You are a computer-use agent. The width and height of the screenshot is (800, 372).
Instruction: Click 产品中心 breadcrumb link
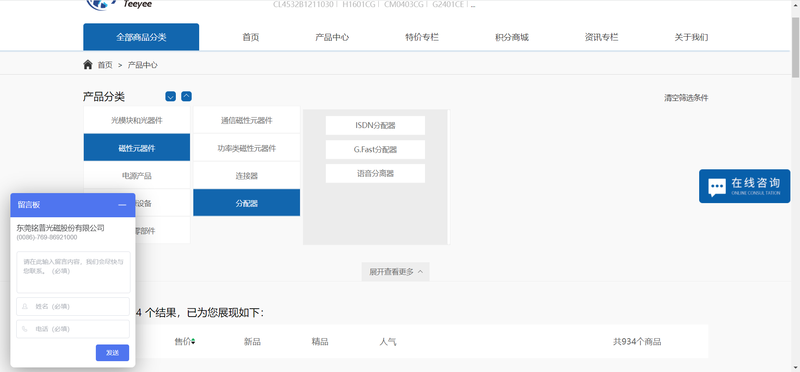142,65
